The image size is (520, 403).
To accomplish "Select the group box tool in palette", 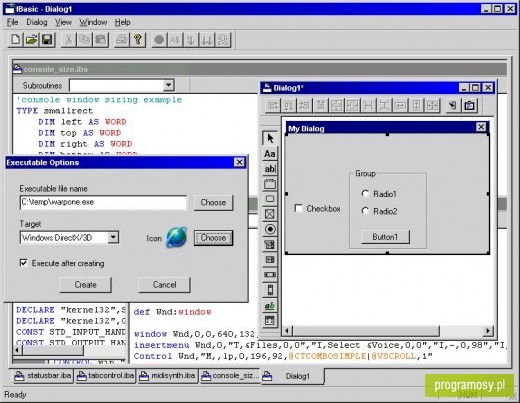I will (x=270, y=184).
